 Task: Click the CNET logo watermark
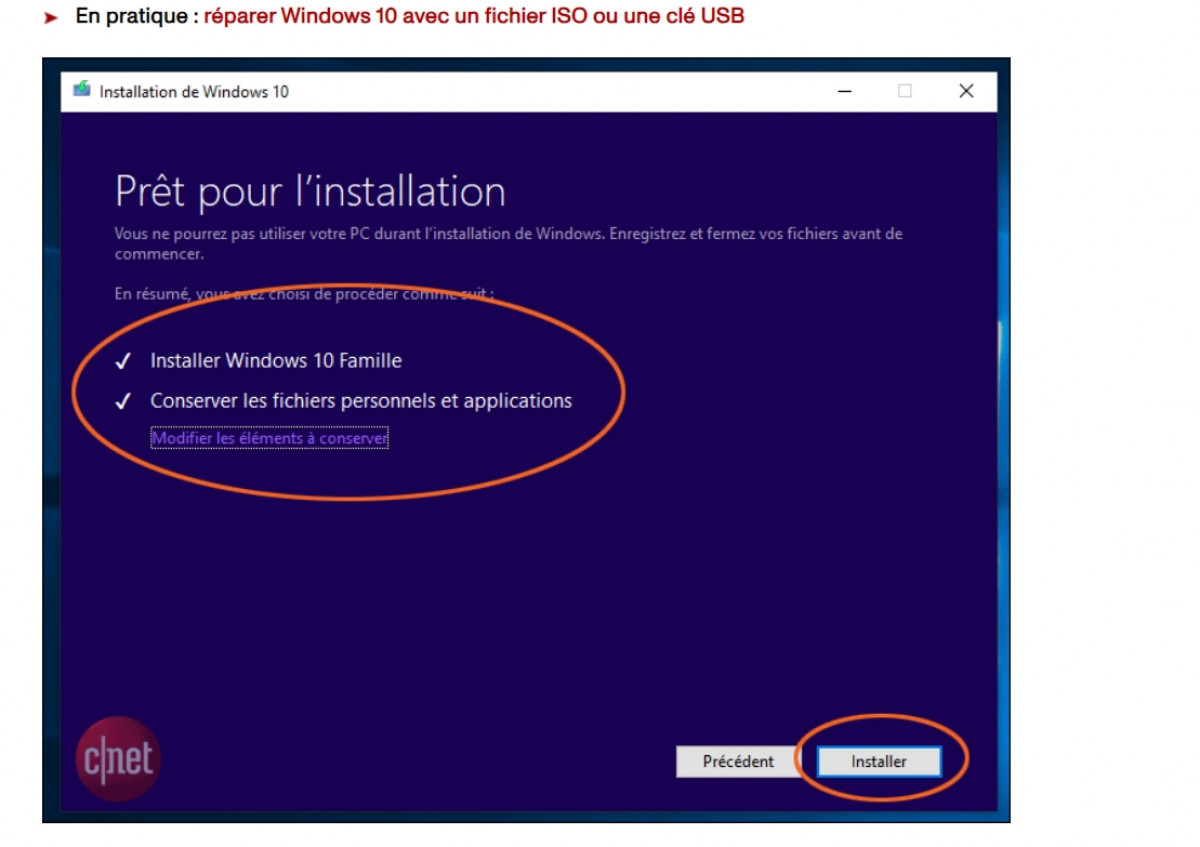(x=118, y=759)
